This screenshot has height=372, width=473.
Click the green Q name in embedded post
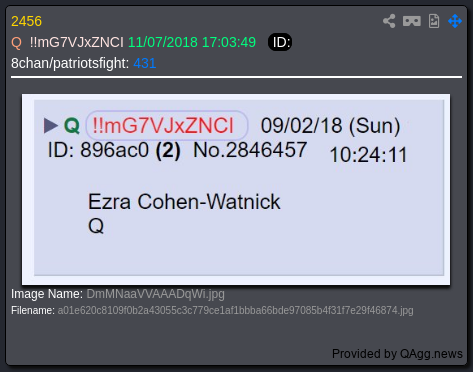pos(72,126)
